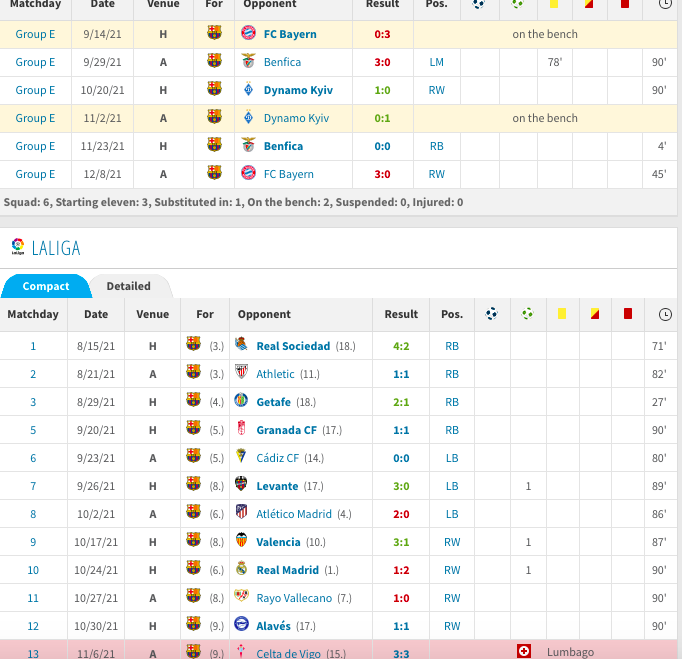
Task: Click the assist count in the Levante row
Action: pyautogui.click(x=528, y=486)
